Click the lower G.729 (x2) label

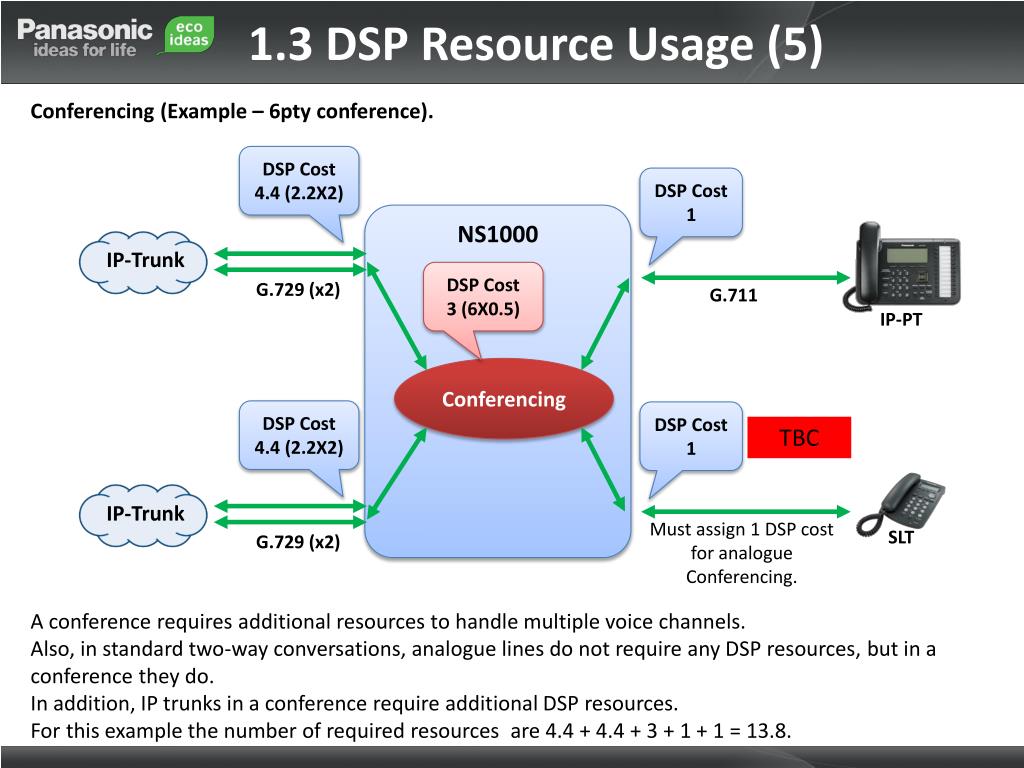point(298,542)
